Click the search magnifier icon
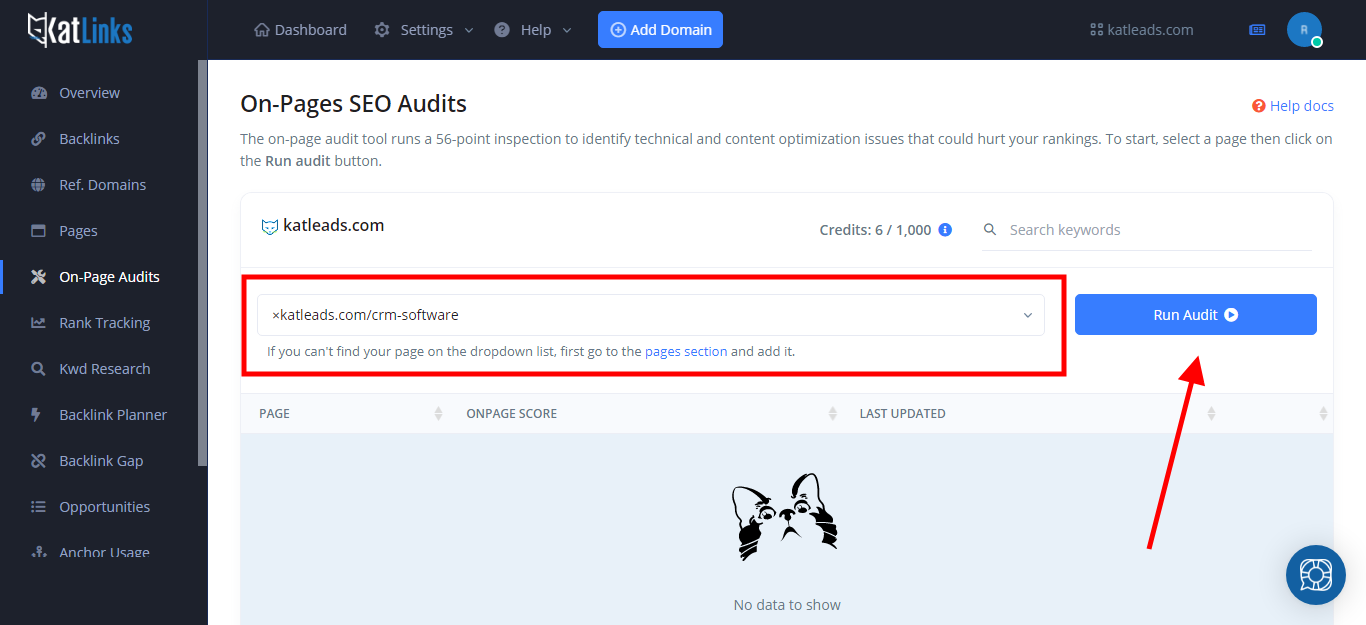Viewport: 1366px width, 625px height. 990,230
